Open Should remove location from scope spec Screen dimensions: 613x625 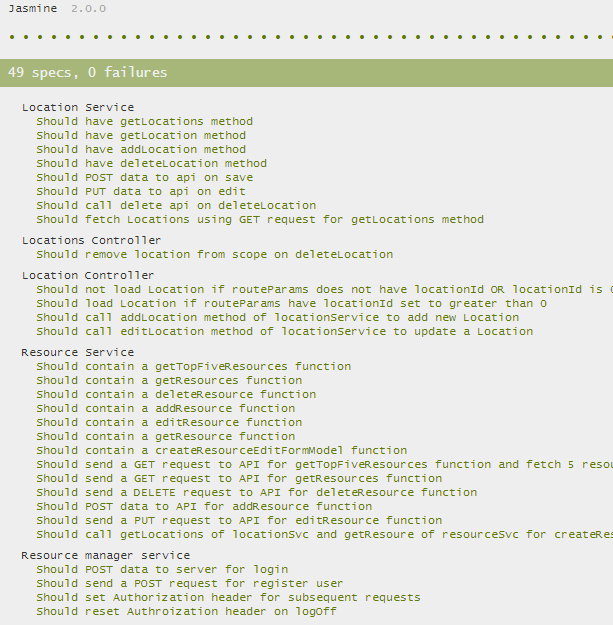pos(215,254)
